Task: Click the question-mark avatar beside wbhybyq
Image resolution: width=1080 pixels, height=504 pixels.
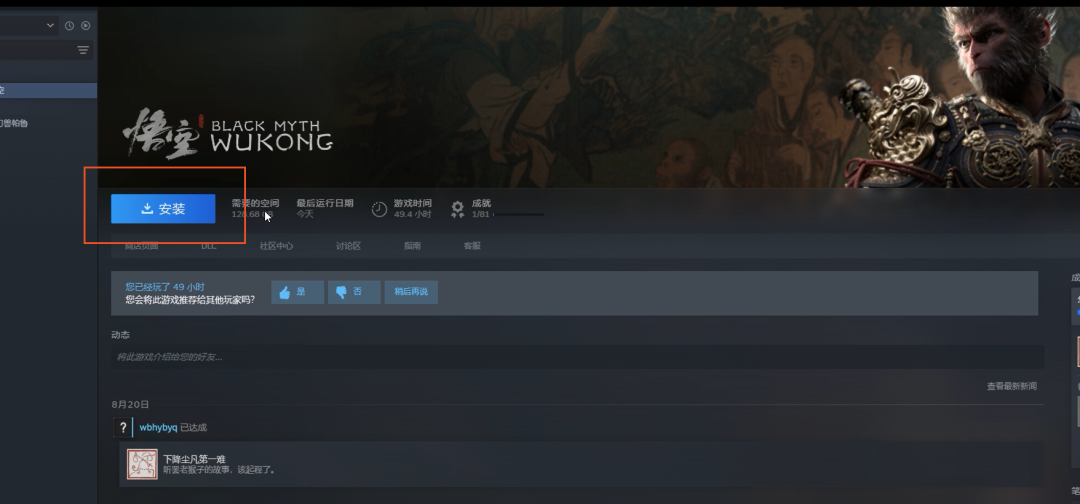Action: point(123,428)
